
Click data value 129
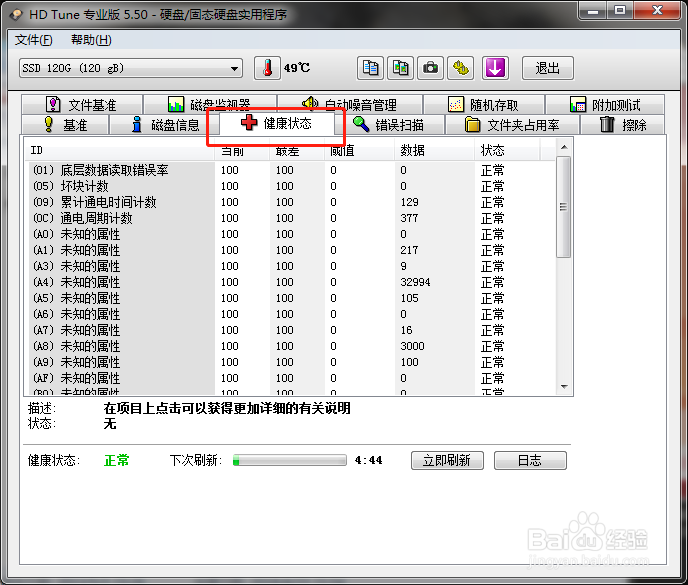(409, 202)
